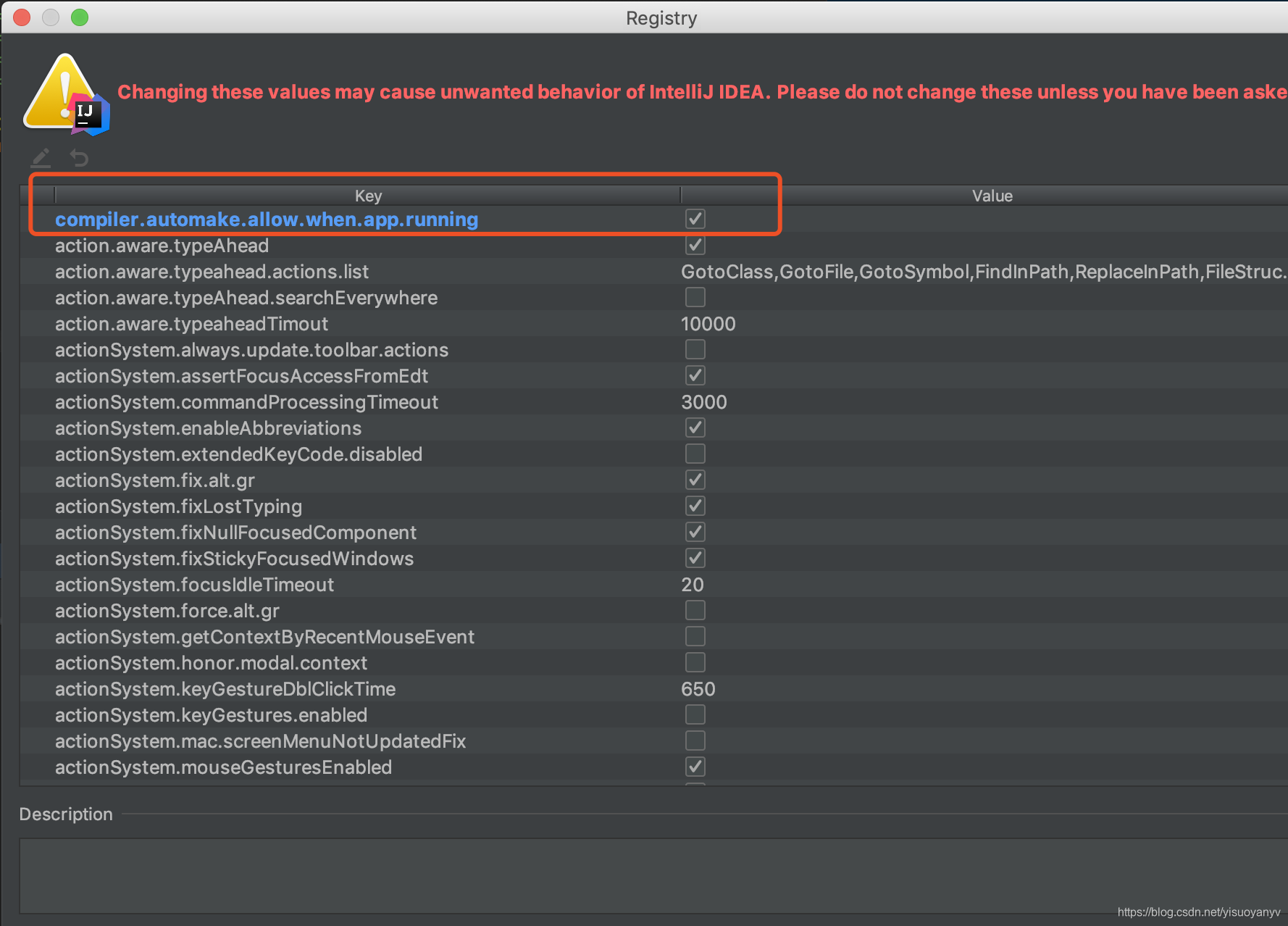This screenshot has width=1288, height=926.
Task: Select actionSystem.fixStickyFocusedWindows key
Action: point(234,559)
